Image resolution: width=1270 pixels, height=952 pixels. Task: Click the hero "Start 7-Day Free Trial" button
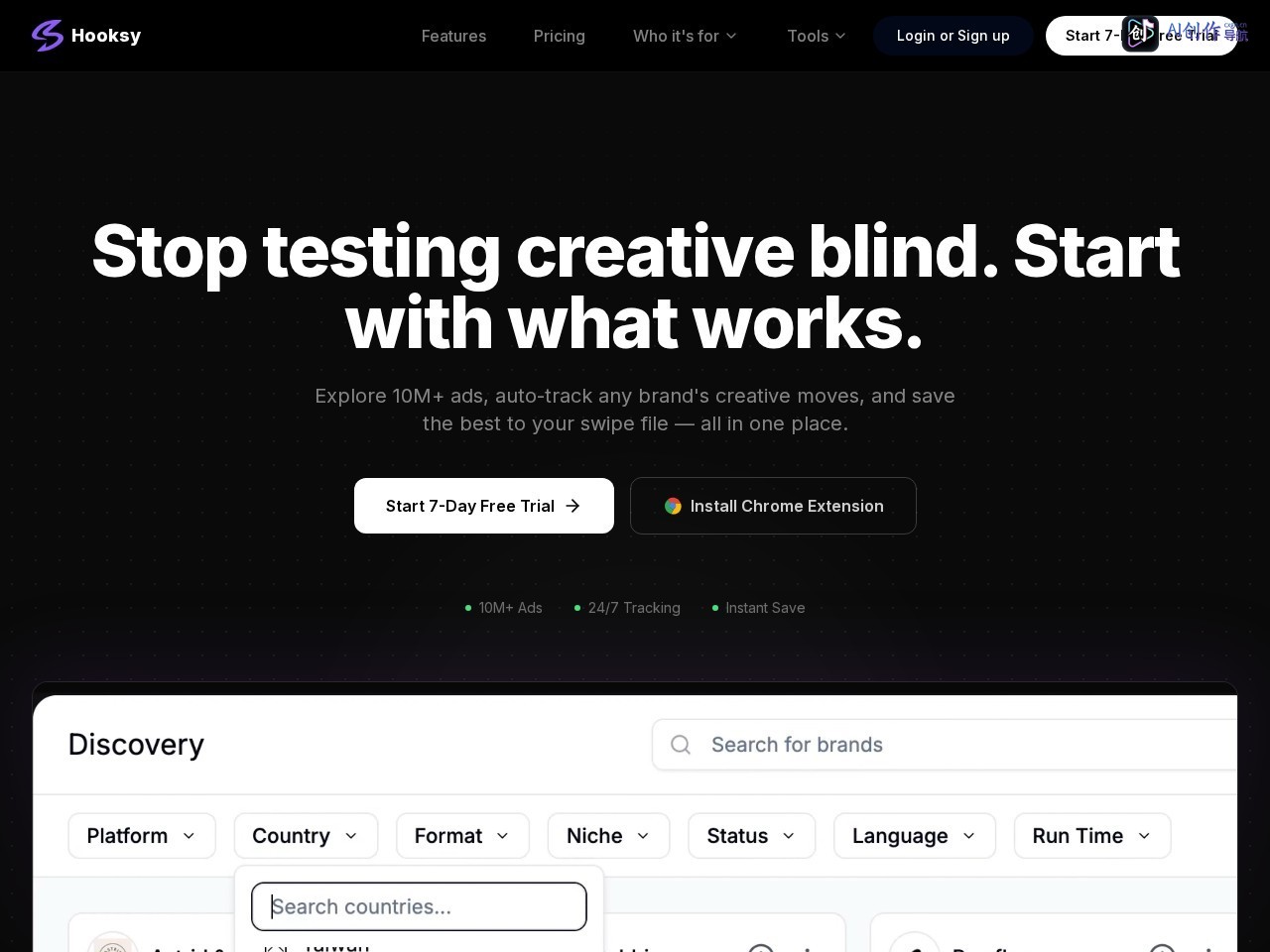(484, 506)
